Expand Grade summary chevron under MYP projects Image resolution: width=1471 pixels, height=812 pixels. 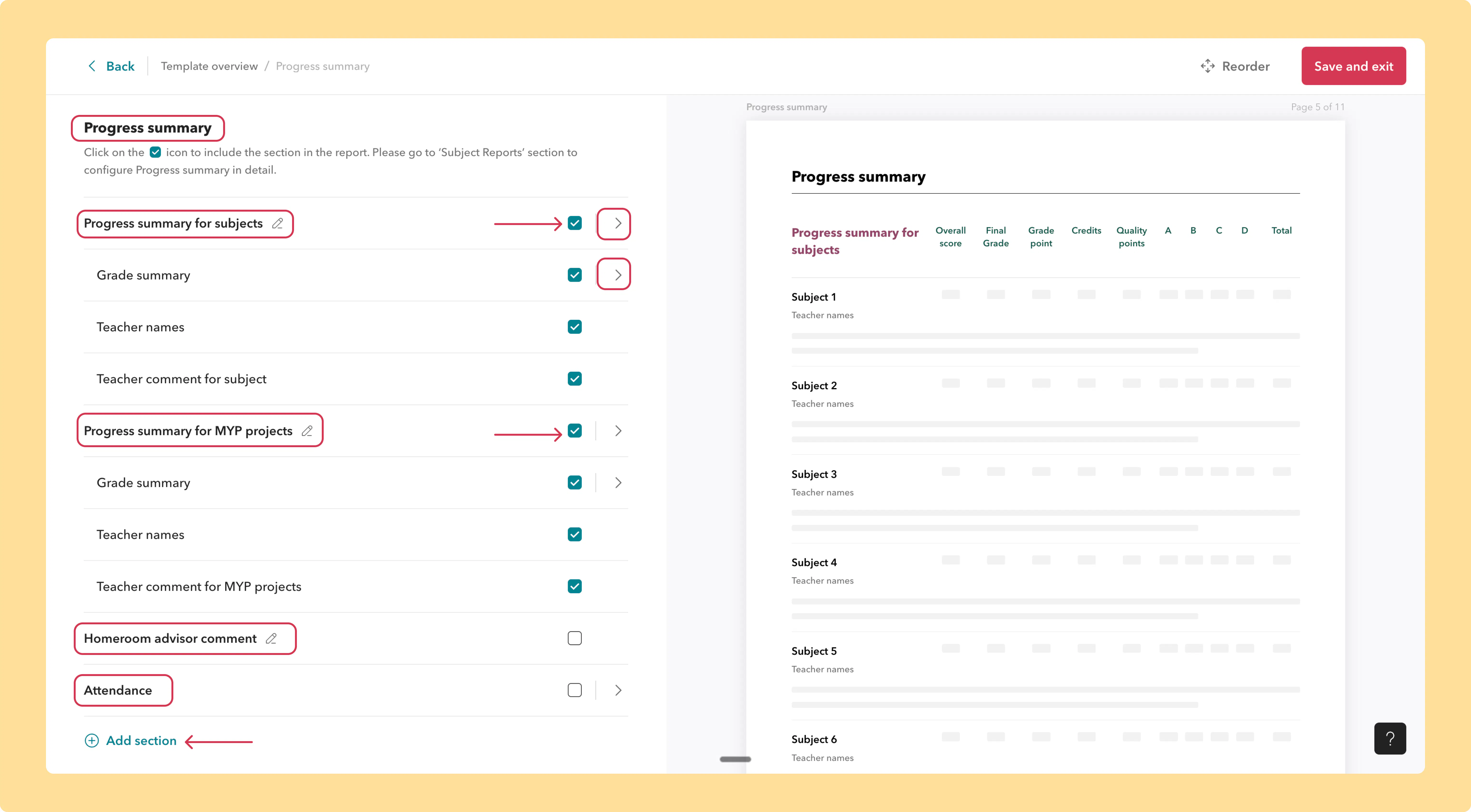618,483
